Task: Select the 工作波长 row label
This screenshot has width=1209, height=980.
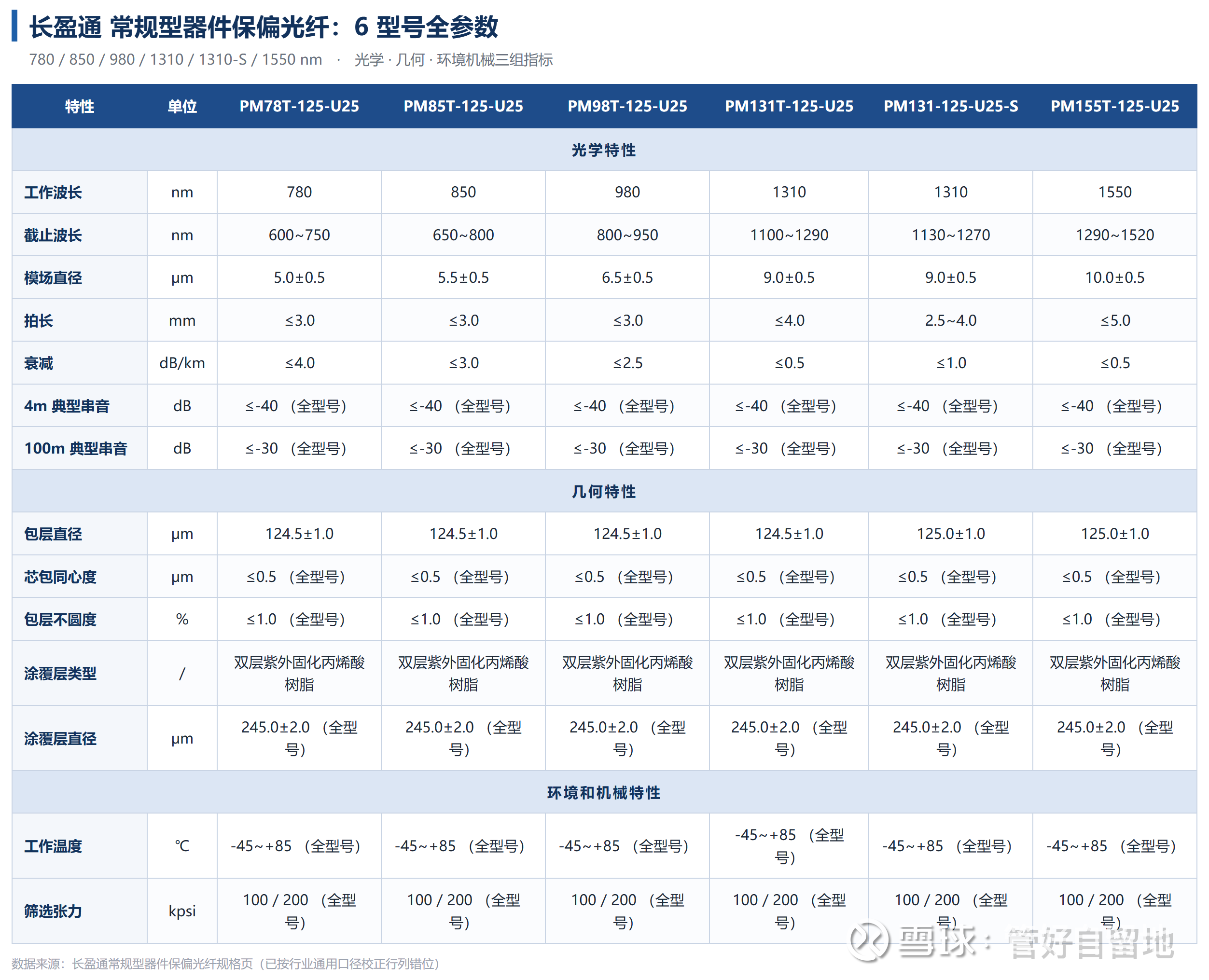Action: coord(53,193)
